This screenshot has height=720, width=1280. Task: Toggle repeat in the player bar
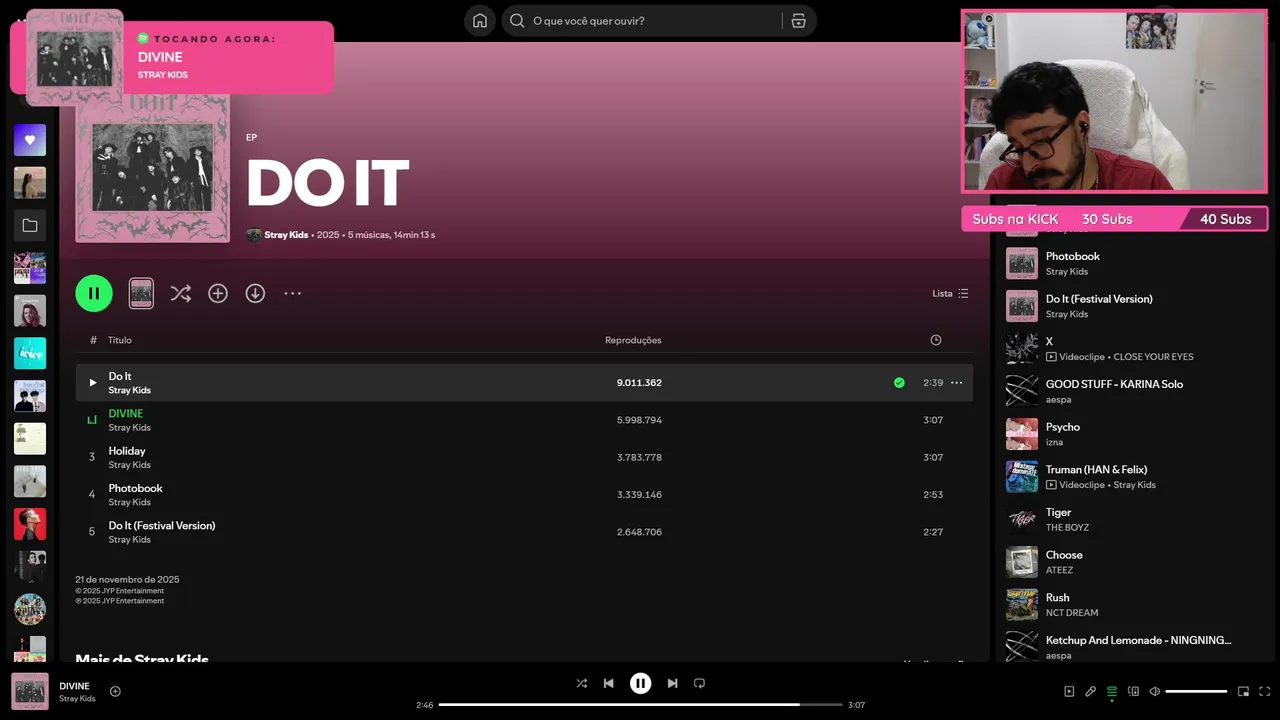click(x=700, y=683)
